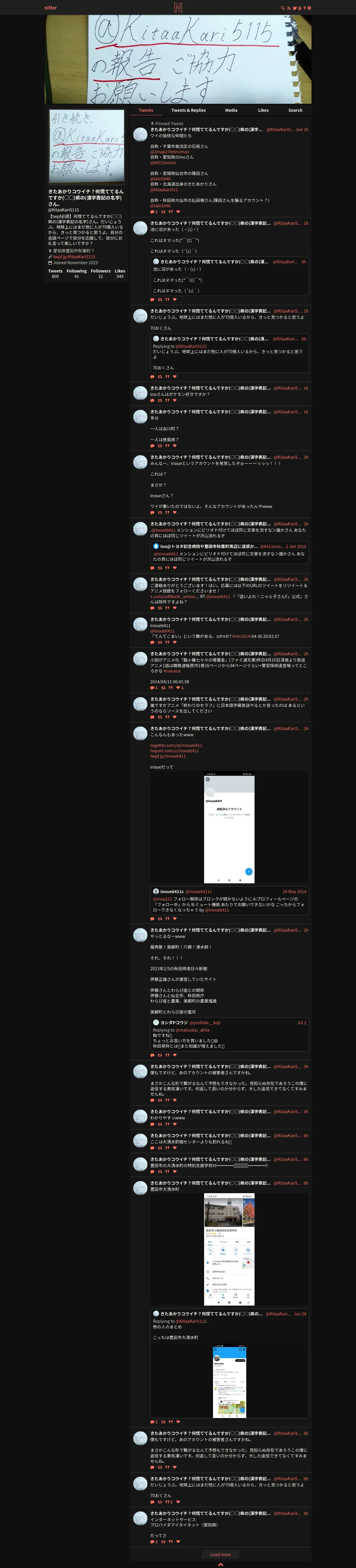The image size is (356, 1568).
Task: Open the phone screenshot showing @inoue6411 profile
Action: [x=229, y=828]
